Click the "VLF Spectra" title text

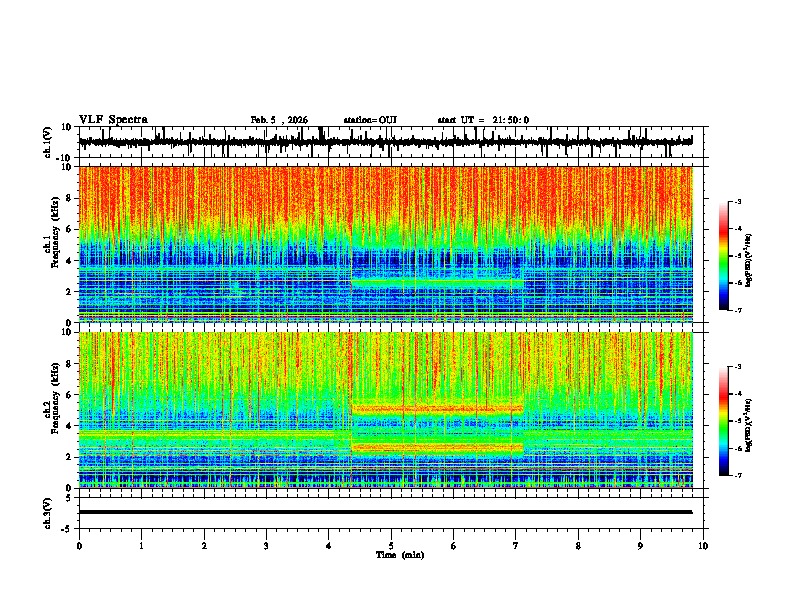pos(113,120)
